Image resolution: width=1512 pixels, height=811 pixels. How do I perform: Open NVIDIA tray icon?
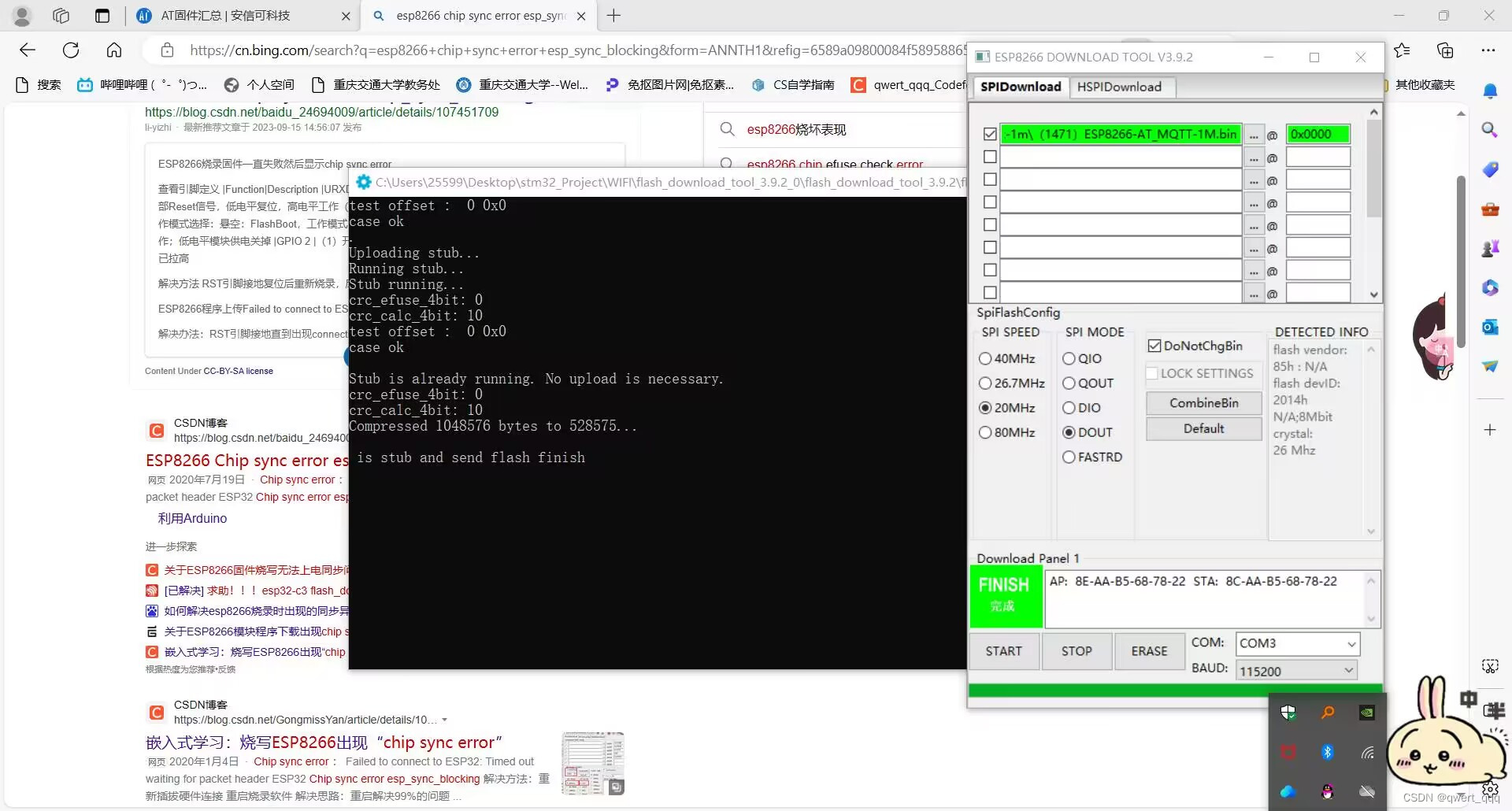click(x=1368, y=713)
